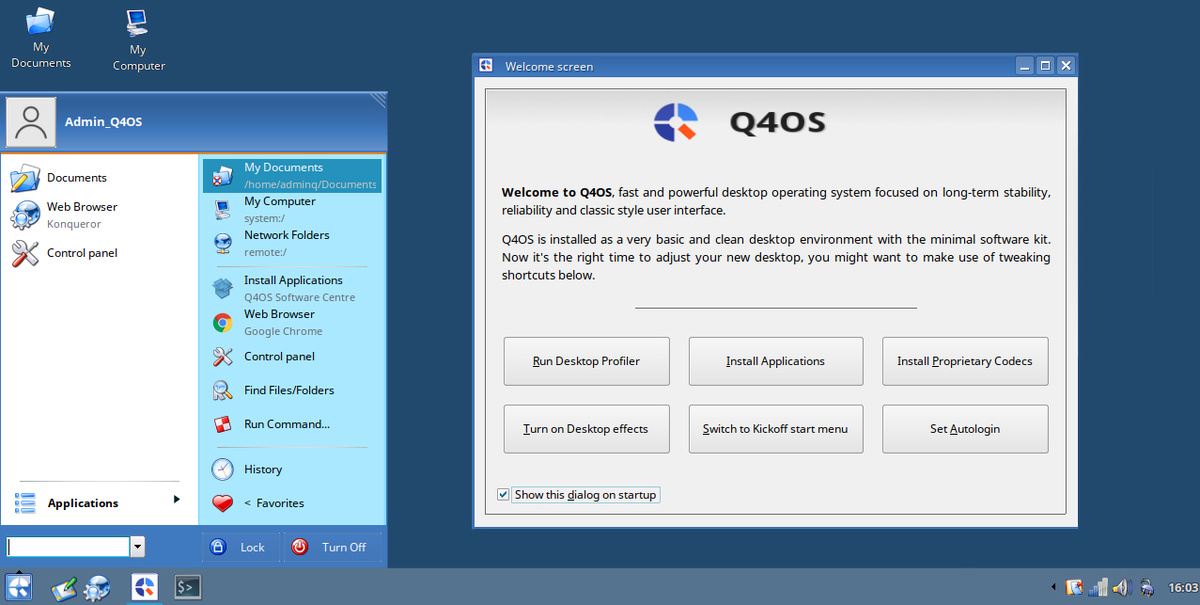Maximize the Welcome screen window
The image size is (1200, 605).
(1045, 66)
